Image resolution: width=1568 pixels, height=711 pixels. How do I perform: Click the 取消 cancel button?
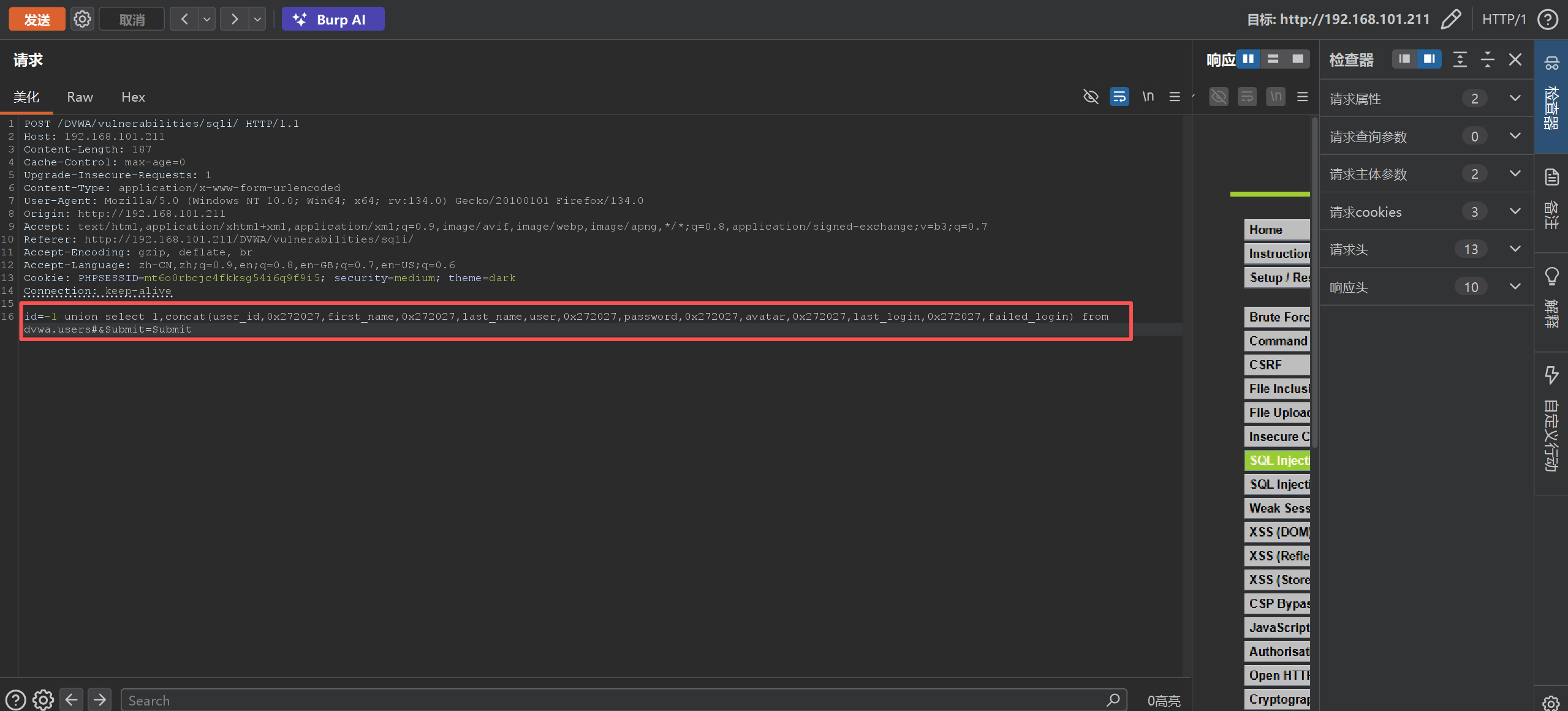132,19
